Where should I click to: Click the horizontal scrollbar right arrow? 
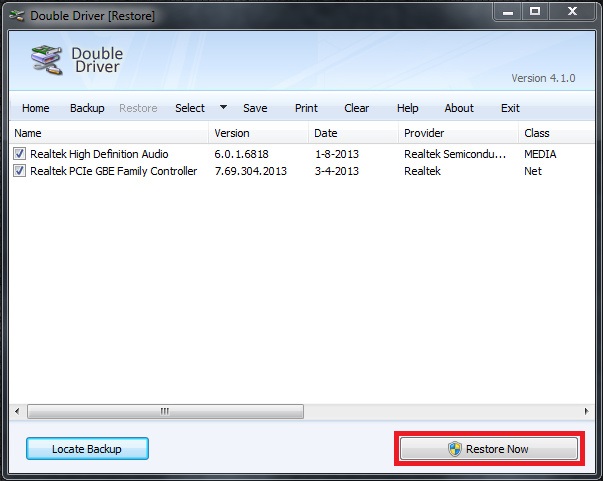point(586,411)
